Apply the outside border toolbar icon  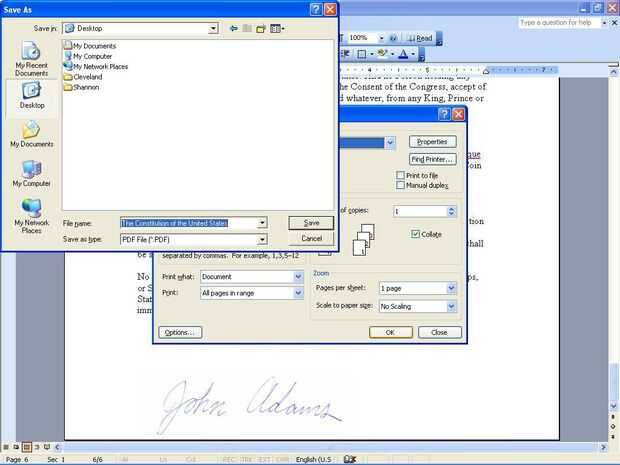tap(361, 54)
